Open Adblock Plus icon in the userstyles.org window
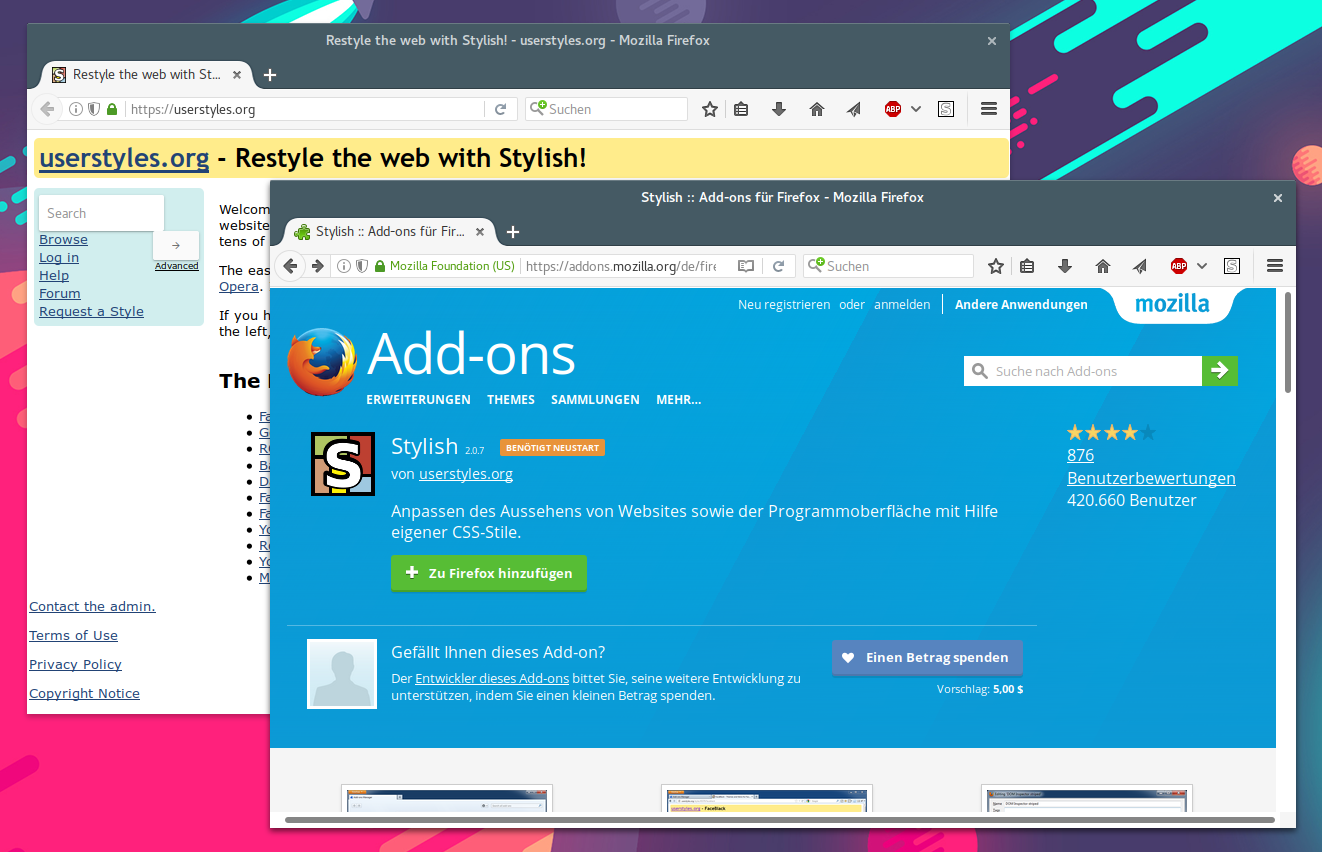The image size is (1322, 852). pyautogui.click(x=893, y=109)
